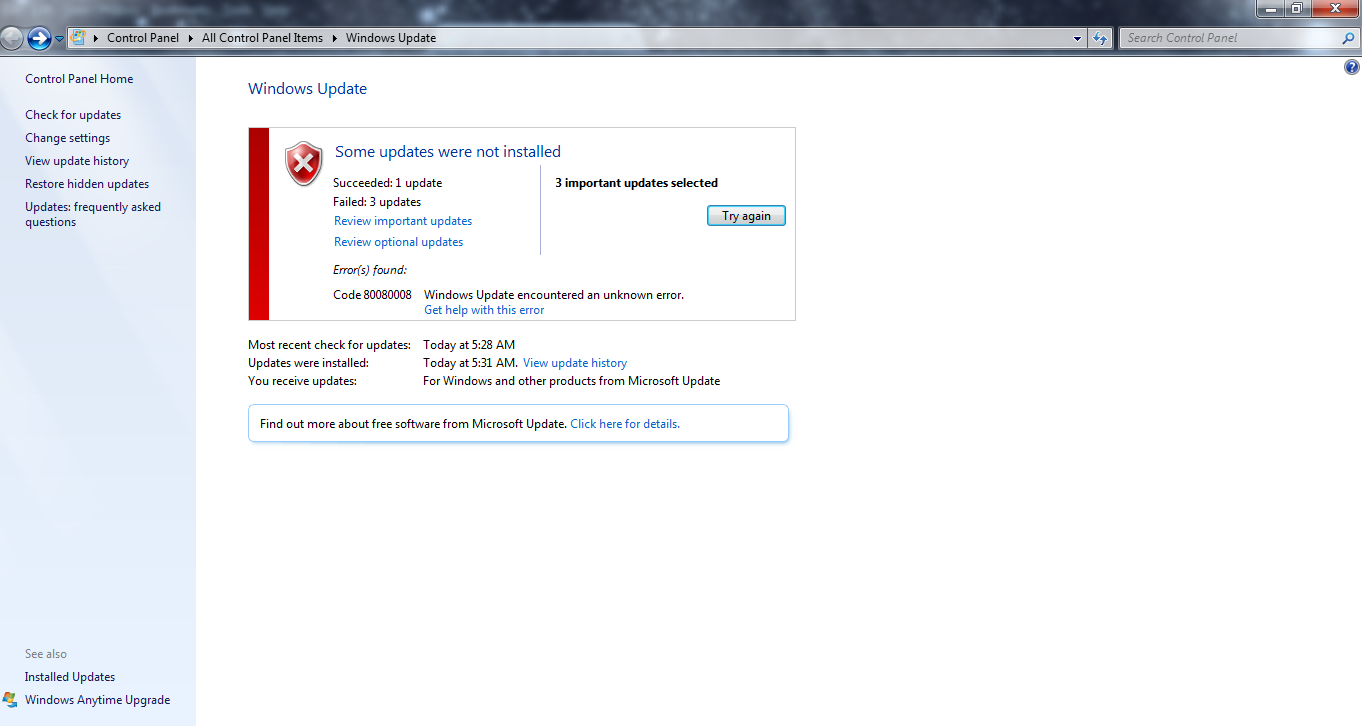Select Control Panel in breadcrumb path
This screenshot has height=726, width=1366.
point(143,38)
